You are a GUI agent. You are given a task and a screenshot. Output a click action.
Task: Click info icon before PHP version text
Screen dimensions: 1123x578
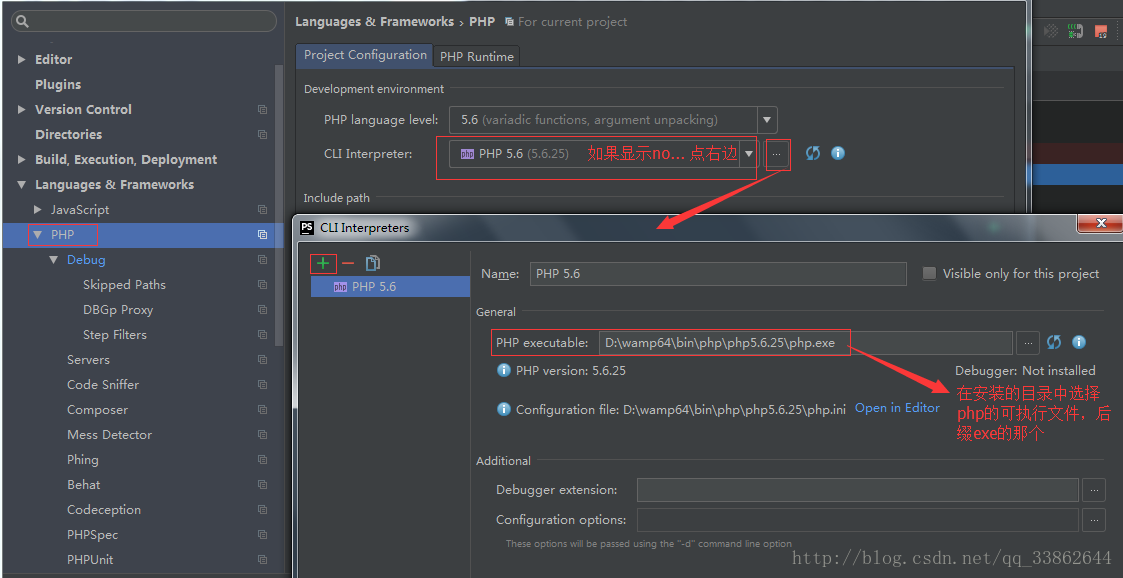[504, 370]
